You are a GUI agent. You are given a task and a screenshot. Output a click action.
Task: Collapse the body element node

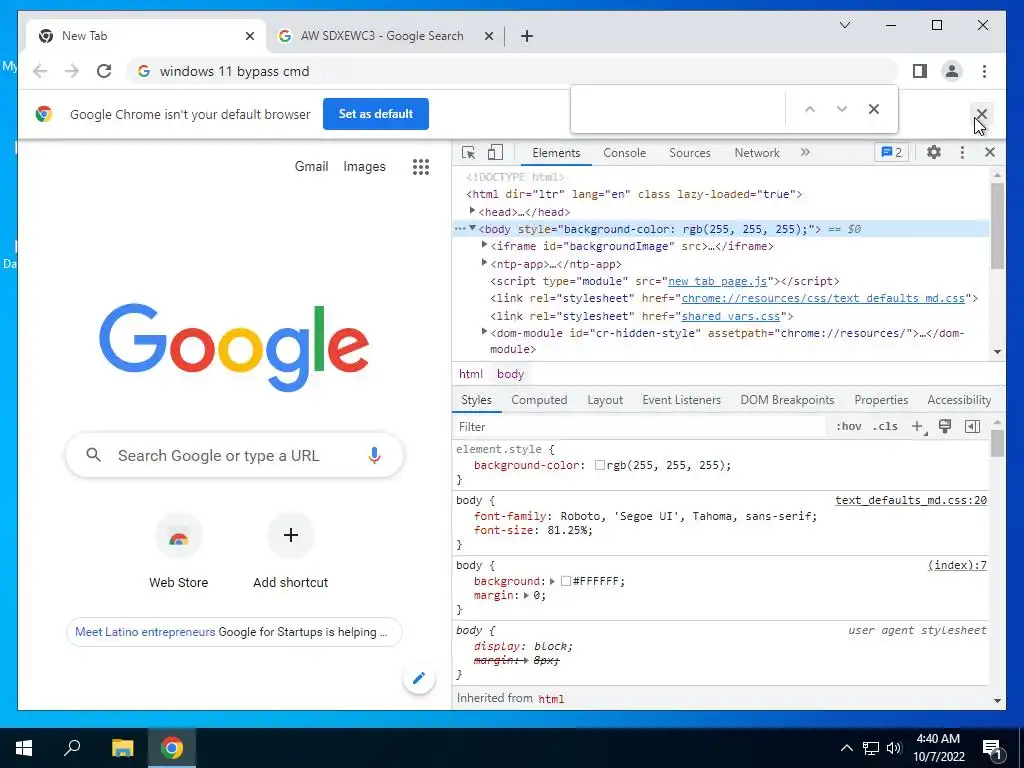472,228
